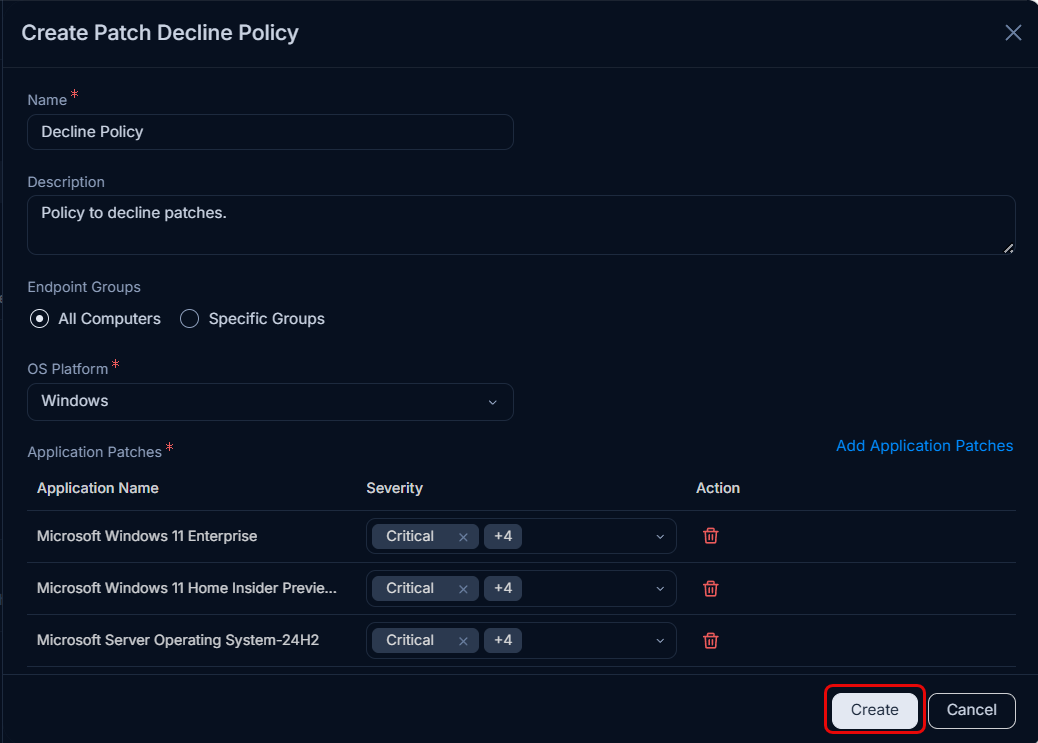Image resolution: width=1038 pixels, height=743 pixels.
Task: Click the Cancel button
Action: pos(971,710)
